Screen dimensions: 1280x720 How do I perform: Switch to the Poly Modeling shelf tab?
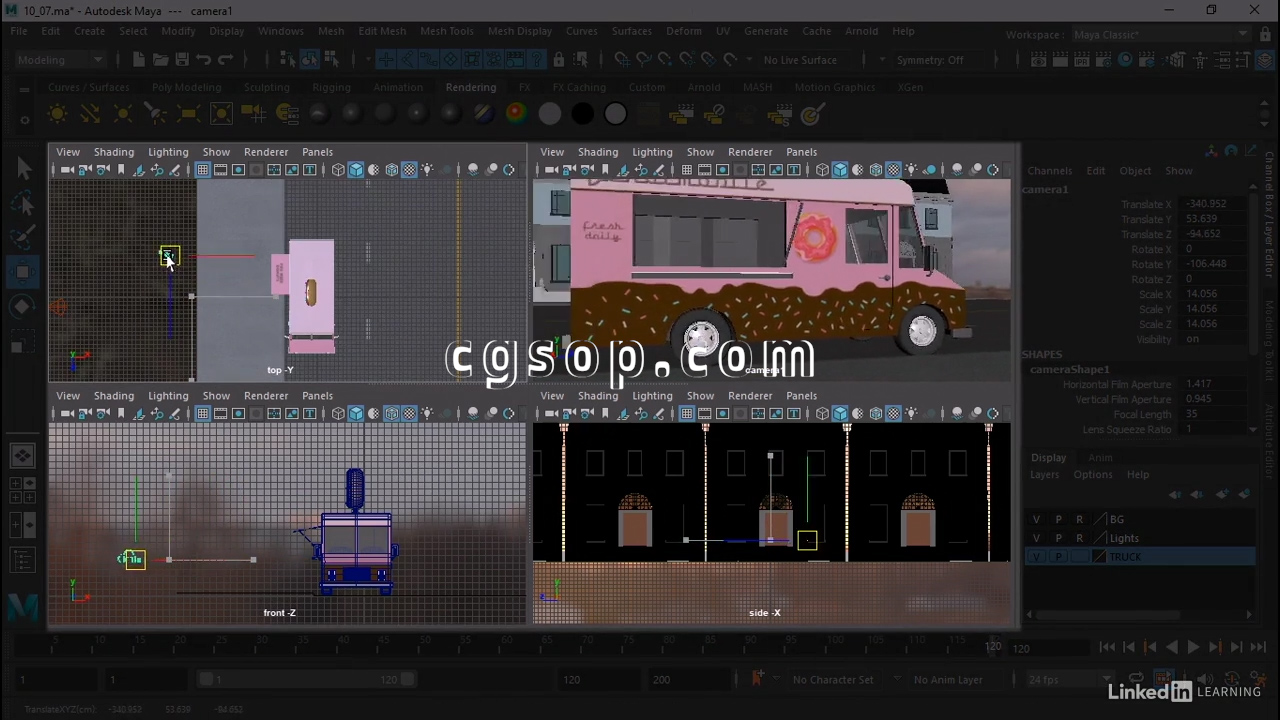pyautogui.click(x=186, y=87)
